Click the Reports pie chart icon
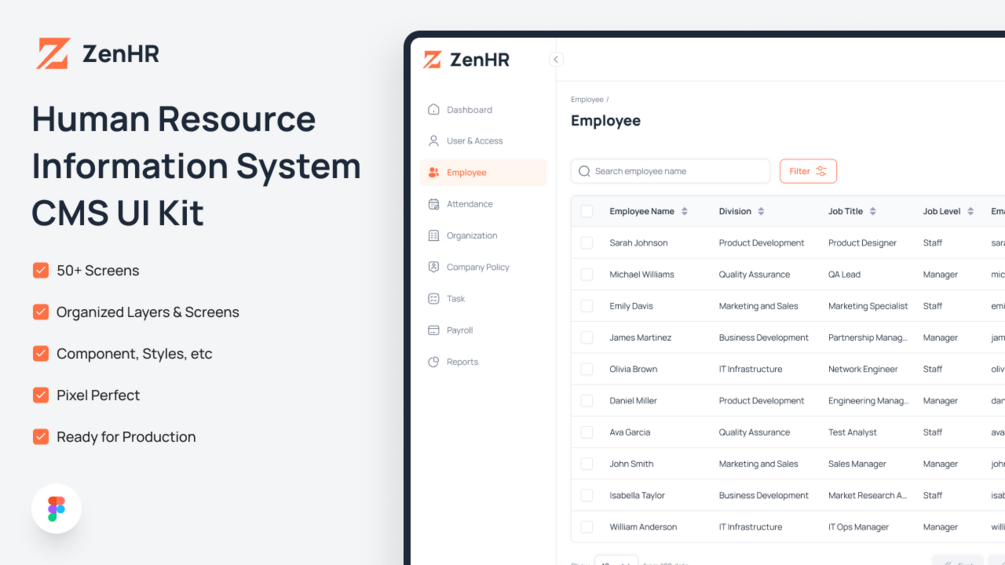Screen dimensions: 1005x565 coord(433,362)
